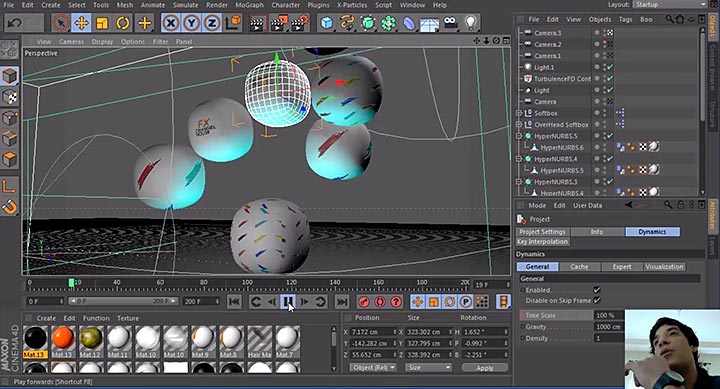The image size is (720, 389).
Task: Click the Time Scale value field
Action: [x=609, y=316]
